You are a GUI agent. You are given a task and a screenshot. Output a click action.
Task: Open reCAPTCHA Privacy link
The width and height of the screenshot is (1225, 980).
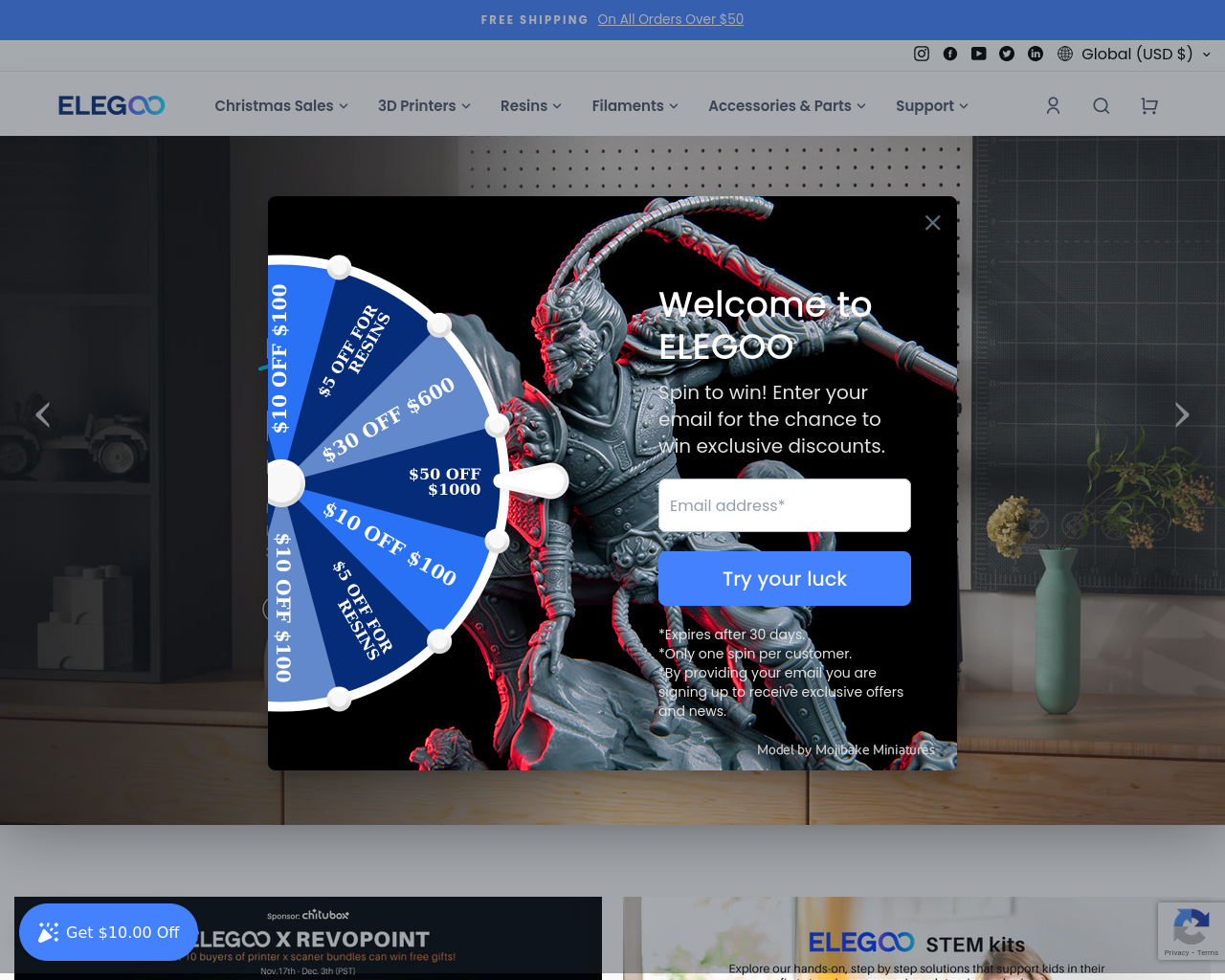(1176, 952)
